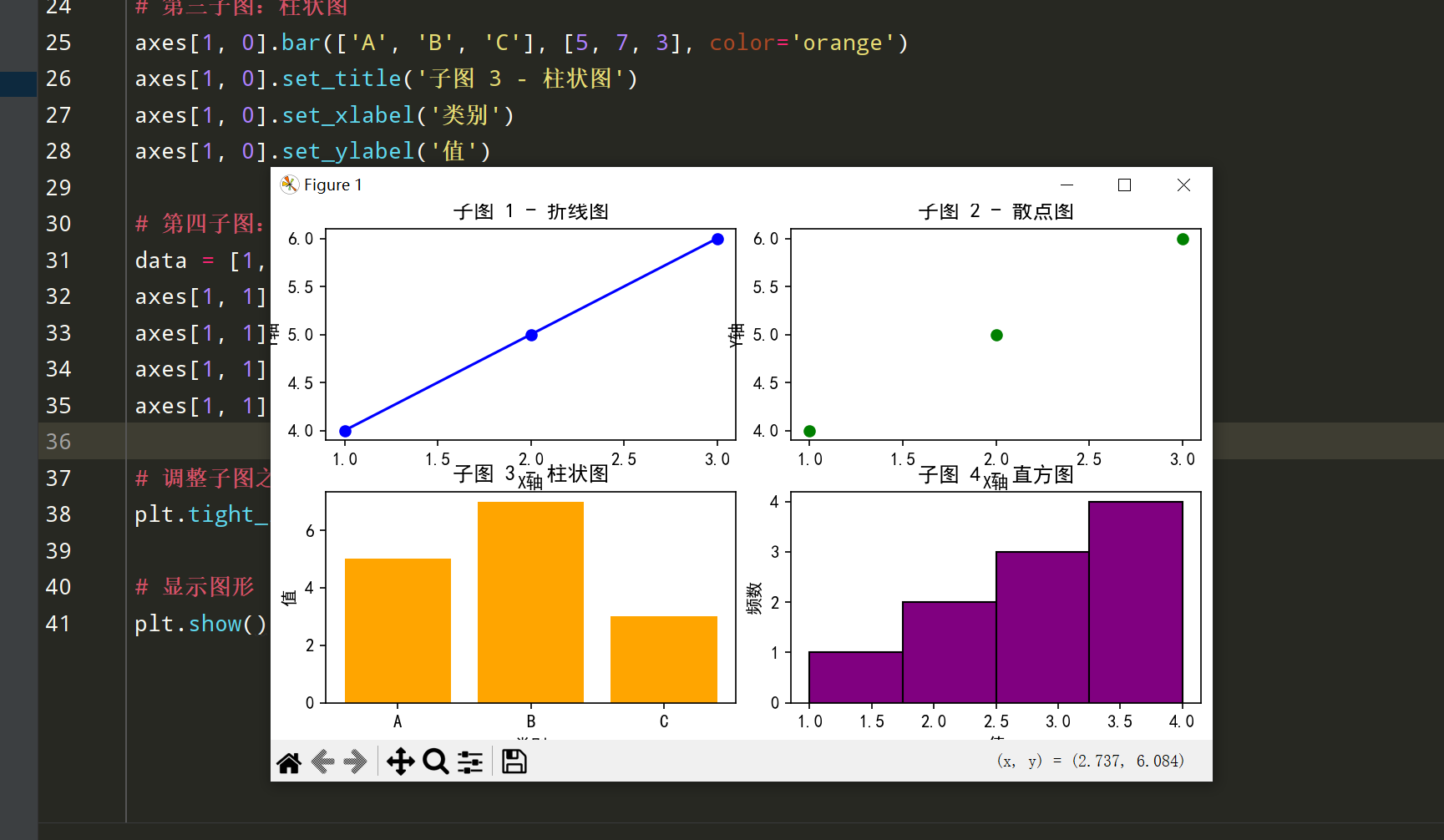Screen dimensions: 1444x840
Task: Click the (x, y) coordinates readout in the toolbar
Action: tap(1090, 761)
